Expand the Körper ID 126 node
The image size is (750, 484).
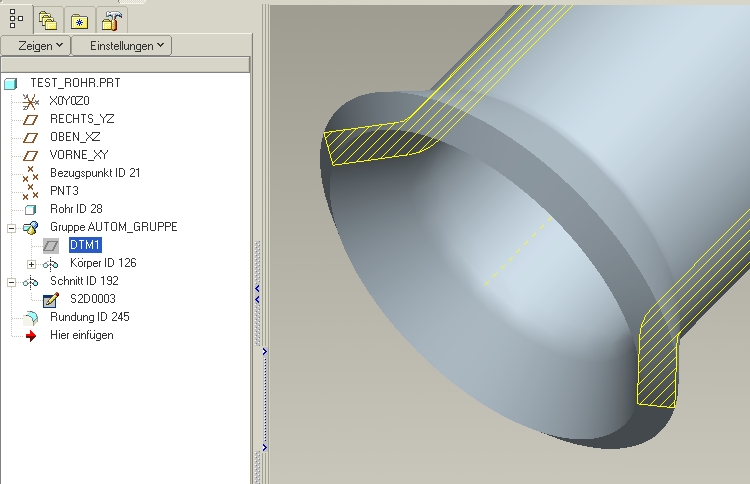pyautogui.click(x=32, y=264)
